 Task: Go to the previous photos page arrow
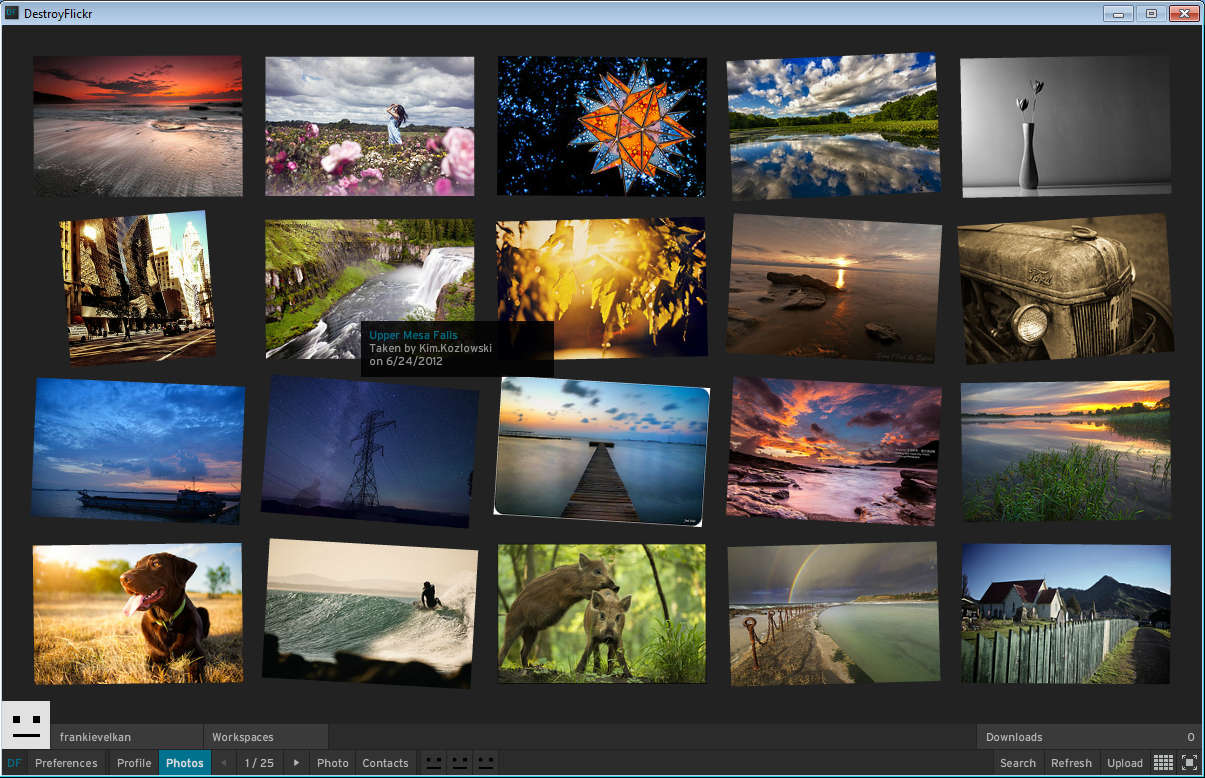223,763
